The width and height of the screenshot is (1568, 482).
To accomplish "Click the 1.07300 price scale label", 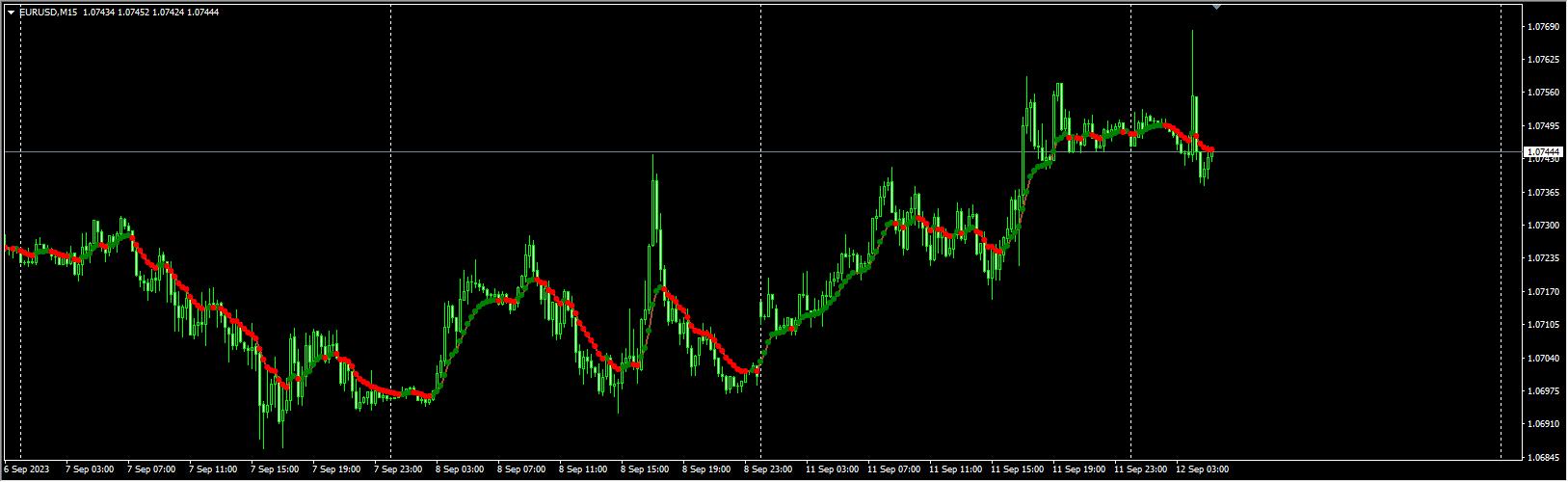I will [x=1544, y=225].
